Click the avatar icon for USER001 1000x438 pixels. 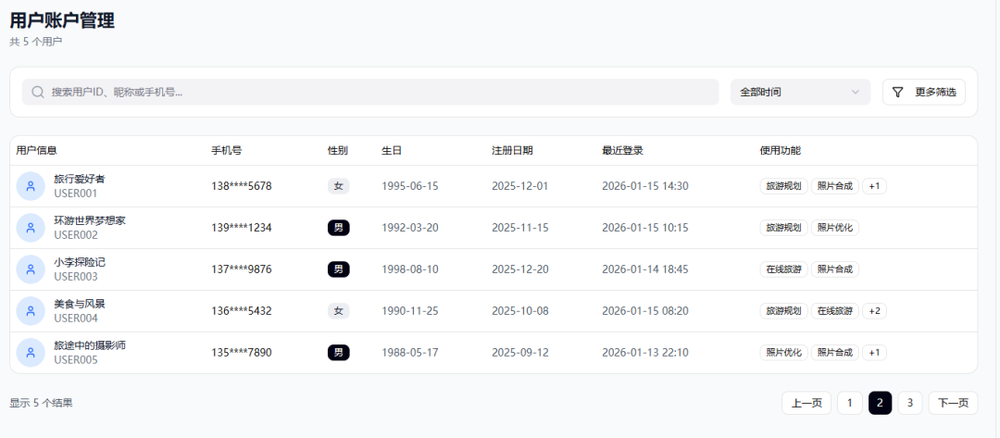click(31, 186)
